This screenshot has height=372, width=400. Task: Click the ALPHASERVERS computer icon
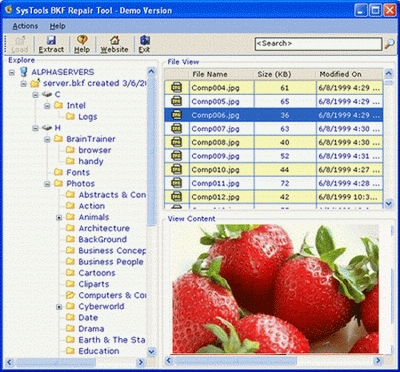[23, 72]
